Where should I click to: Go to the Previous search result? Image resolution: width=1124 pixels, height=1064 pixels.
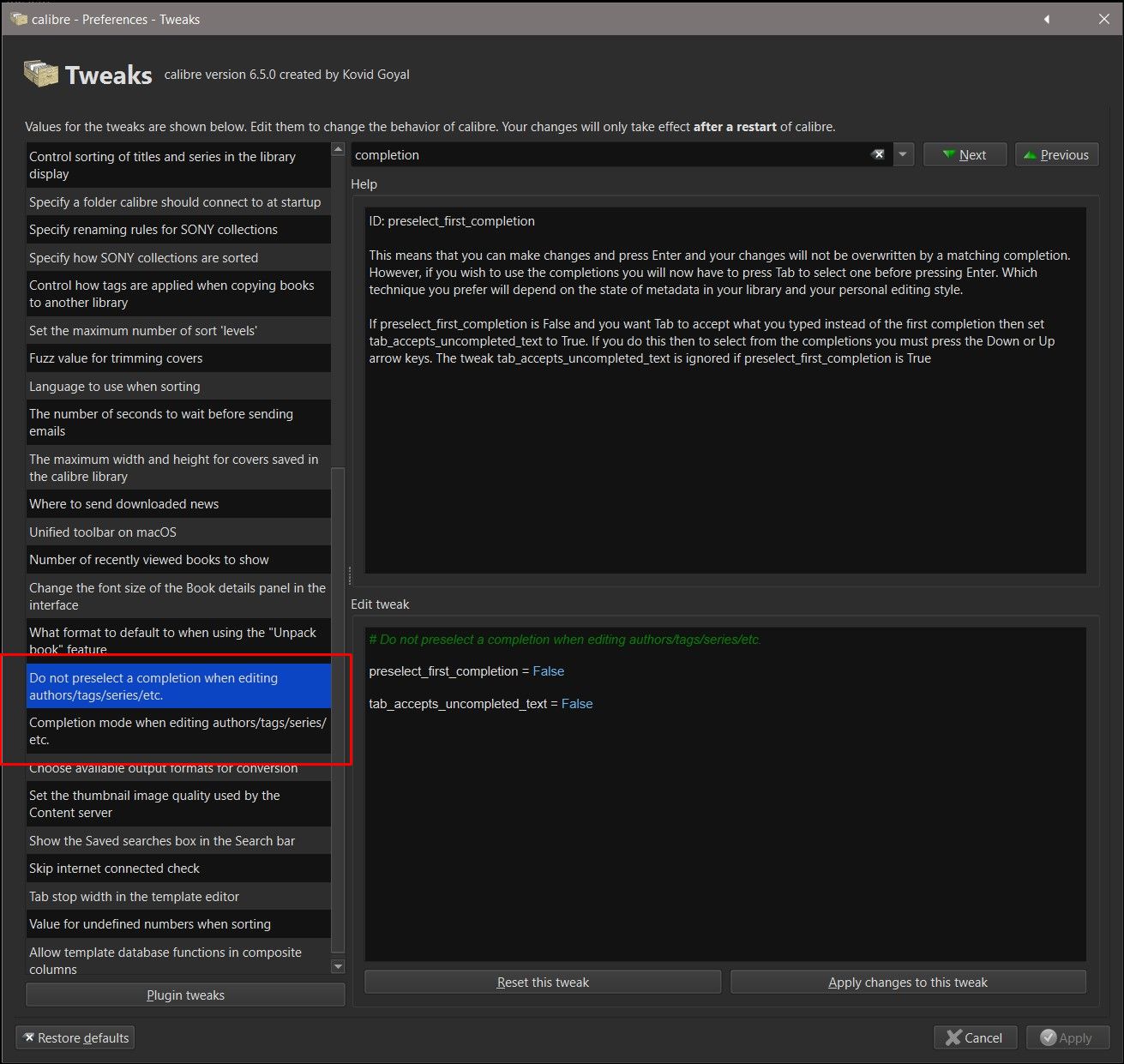1056,155
